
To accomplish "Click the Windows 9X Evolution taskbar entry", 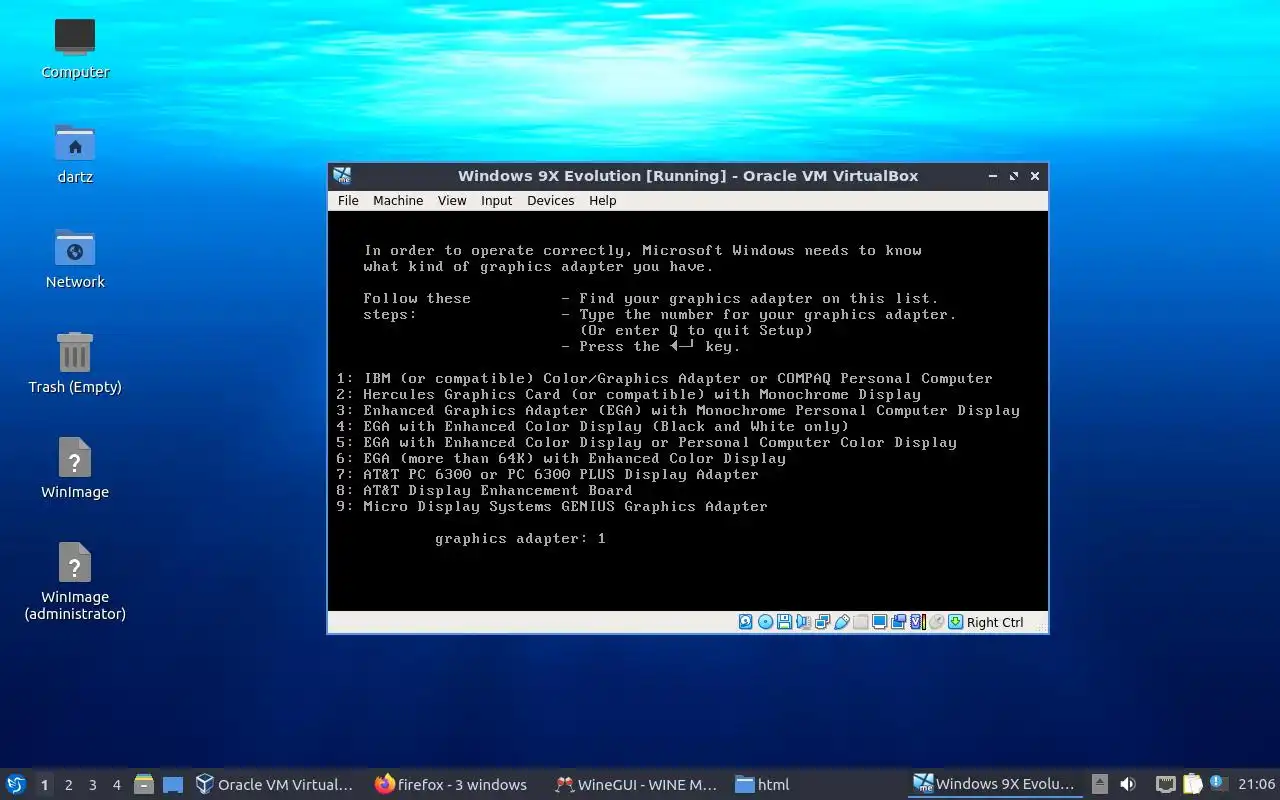I will pyautogui.click(x=995, y=785).
